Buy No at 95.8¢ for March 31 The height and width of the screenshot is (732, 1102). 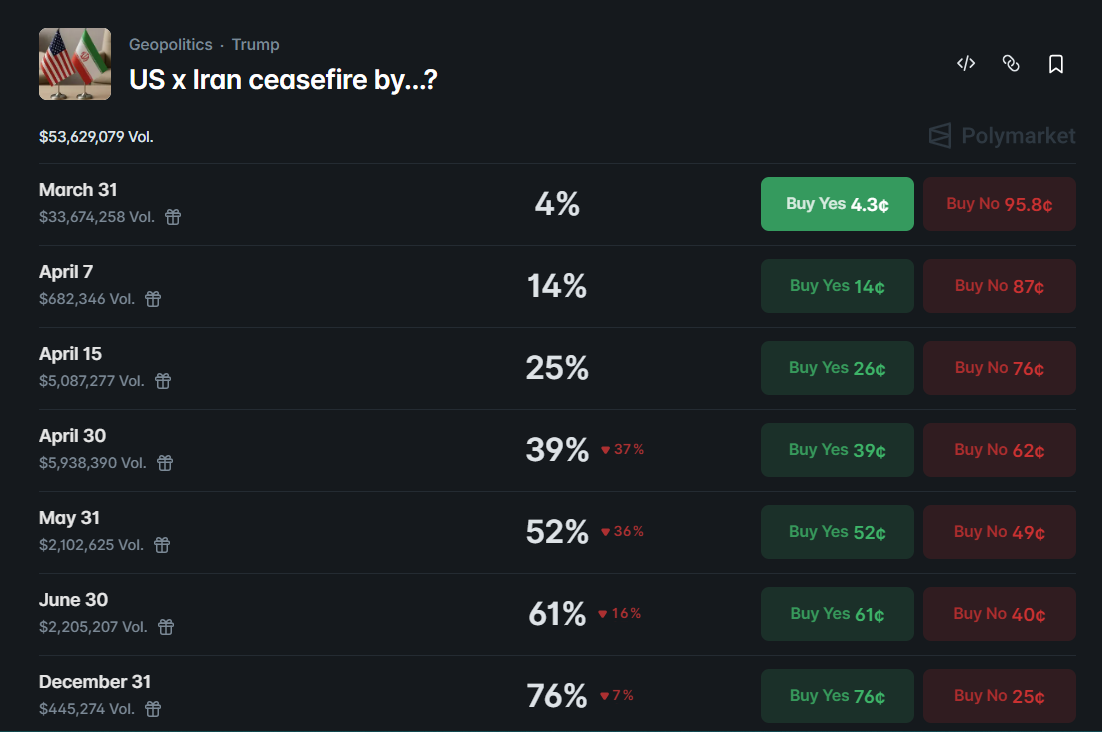(999, 203)
